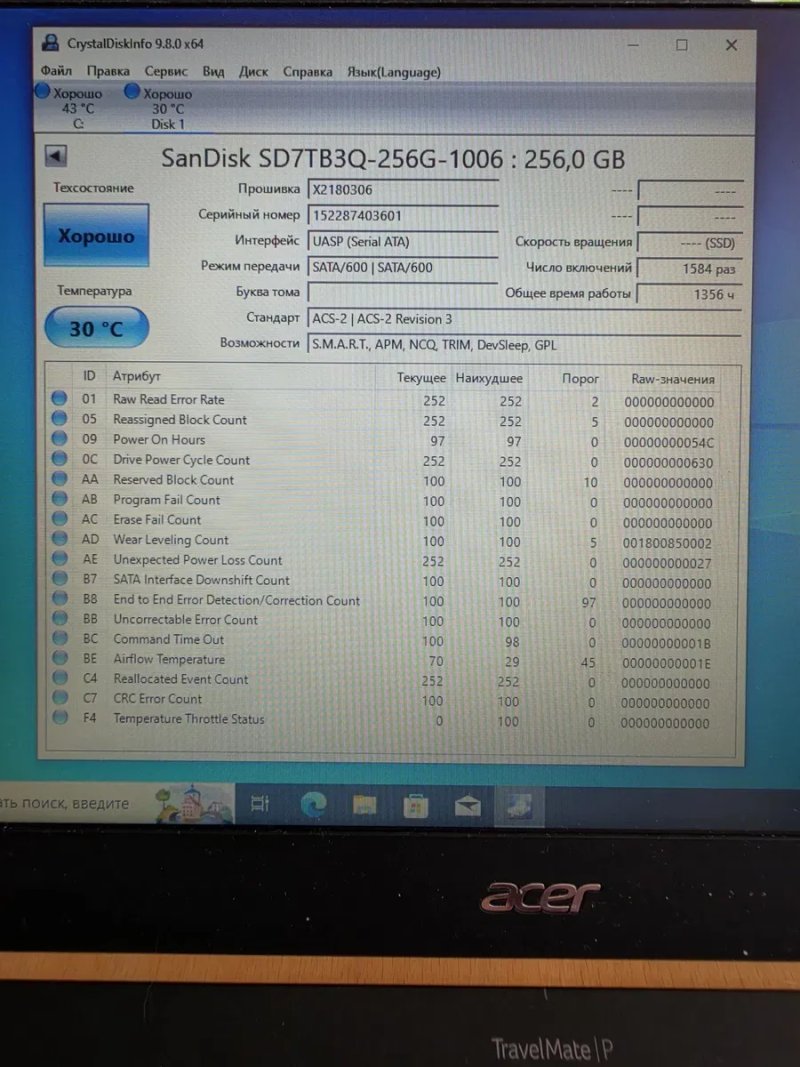800x1067 pixels.
Task: Click status dot of Wear Leveling Count
Action: [x=59, y=538]
